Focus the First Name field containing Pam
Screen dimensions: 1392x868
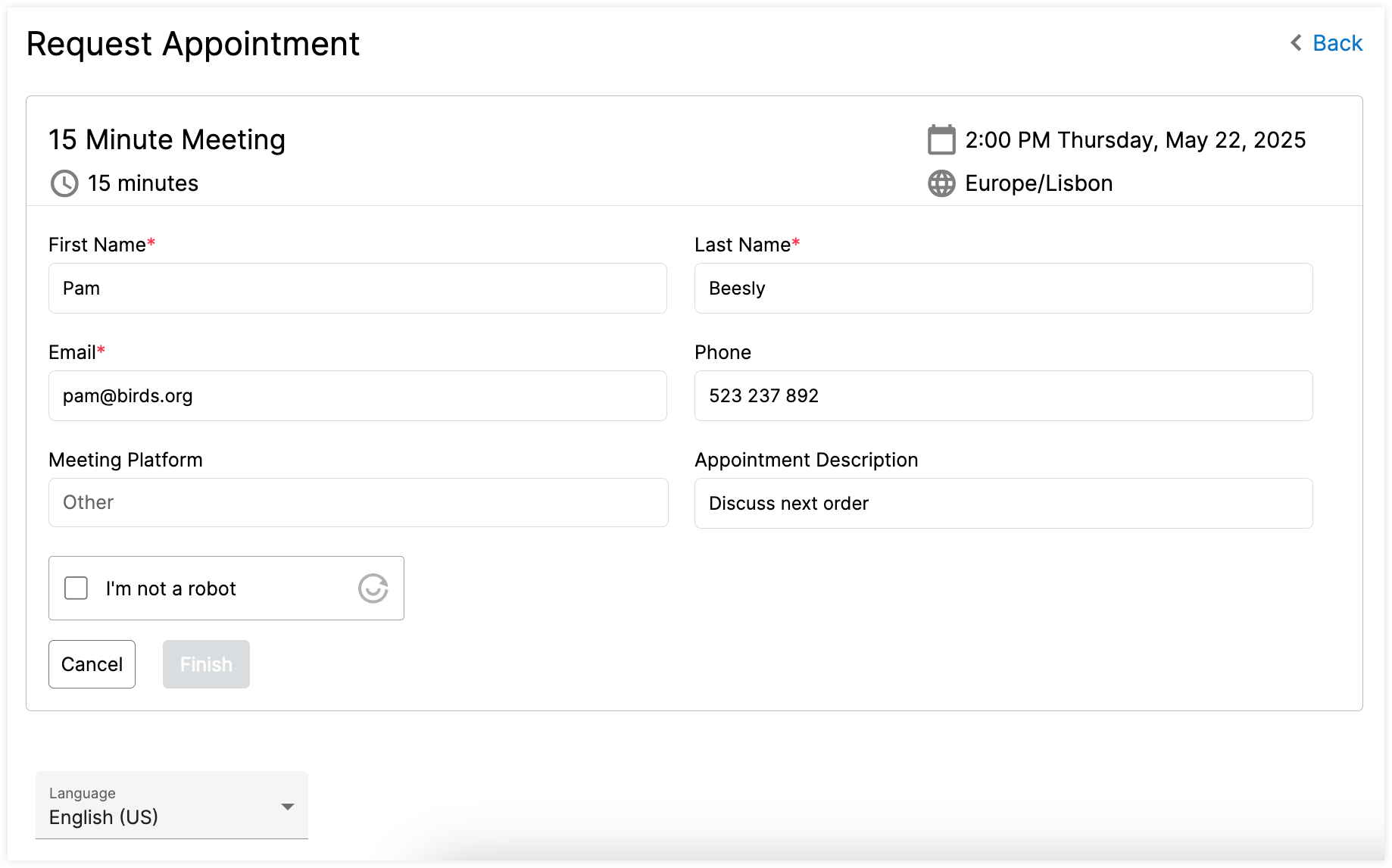coord(357,289)
